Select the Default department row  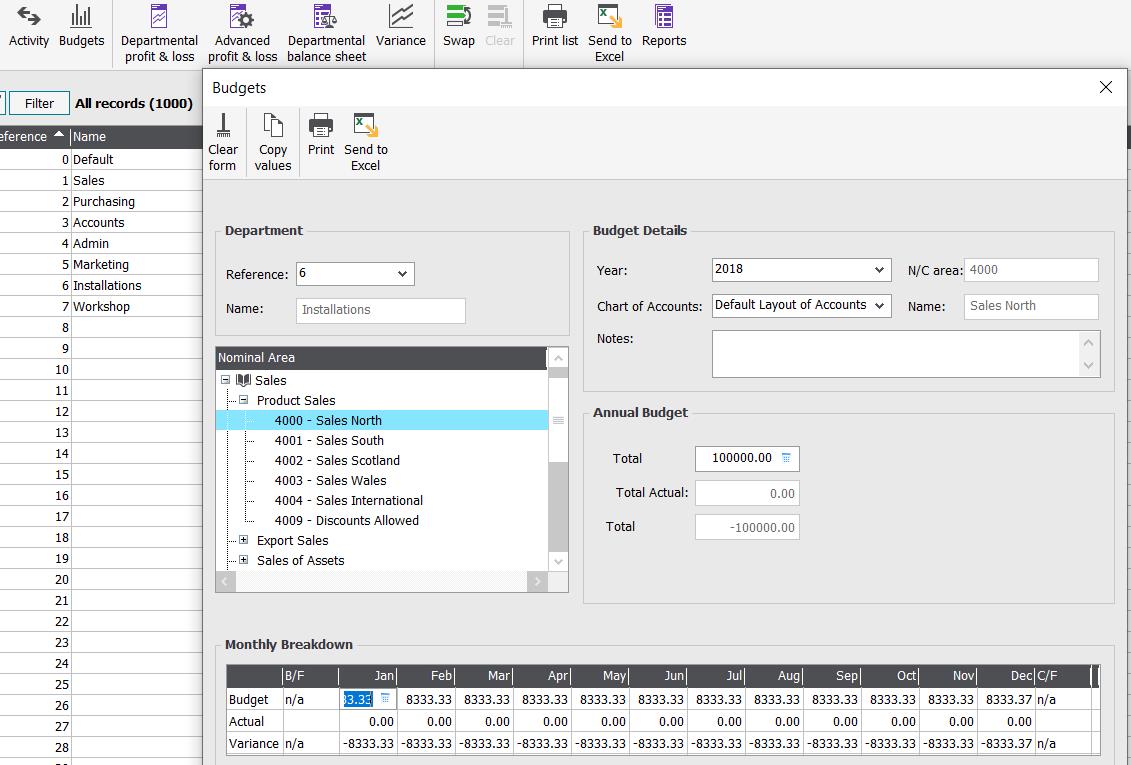[101, 159]
